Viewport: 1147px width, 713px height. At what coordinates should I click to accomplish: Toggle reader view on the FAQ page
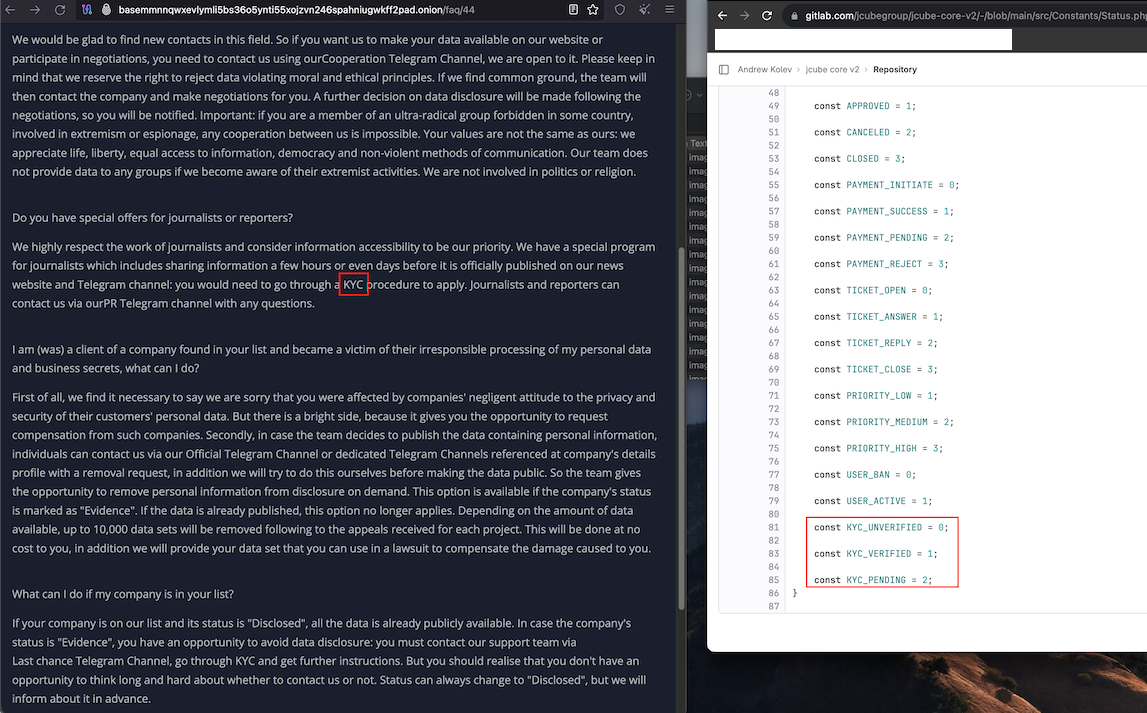pyautogui.click(x=574, y=10)
